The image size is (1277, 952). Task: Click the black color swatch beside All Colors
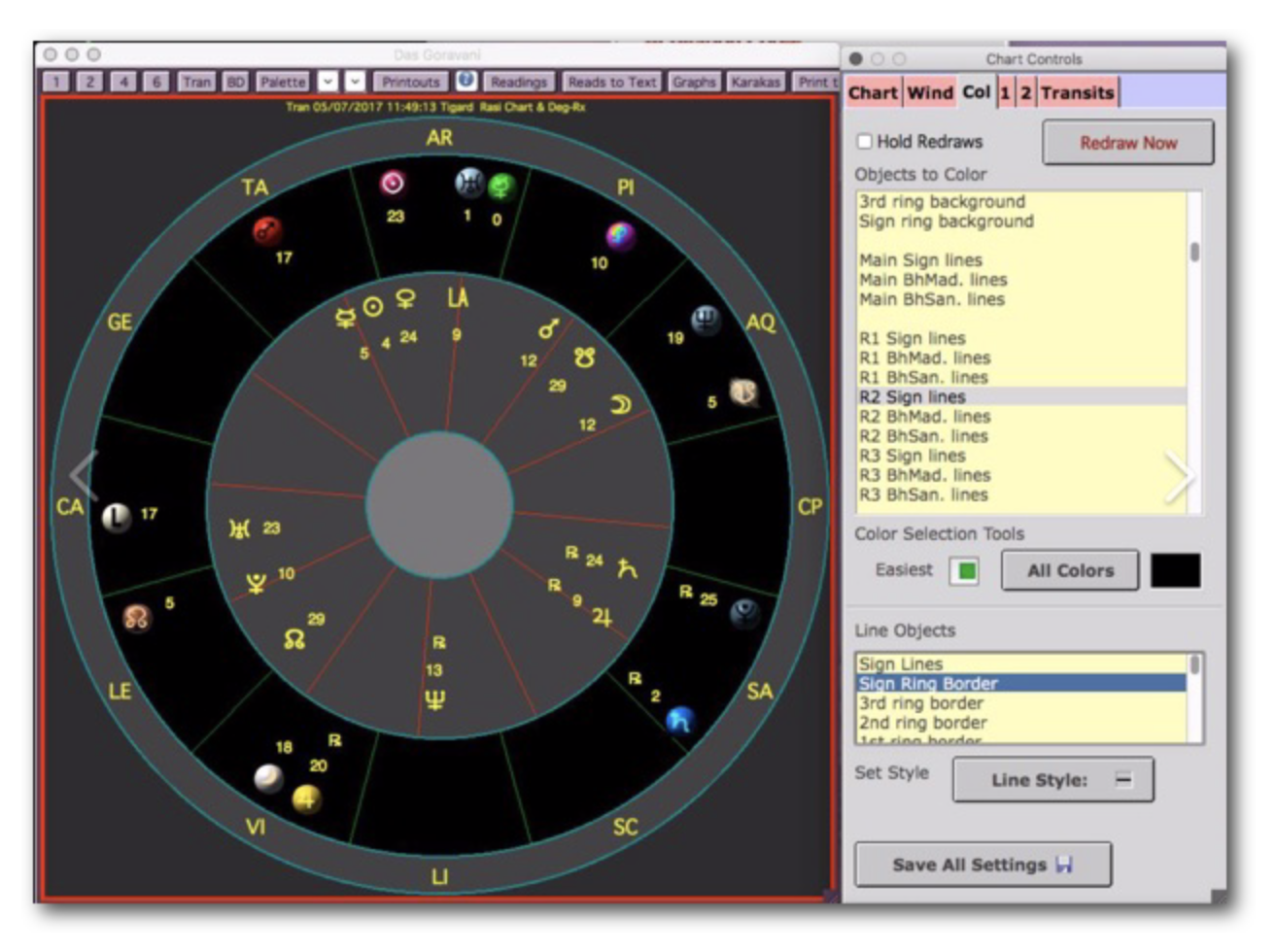[x=1175, y=570]
